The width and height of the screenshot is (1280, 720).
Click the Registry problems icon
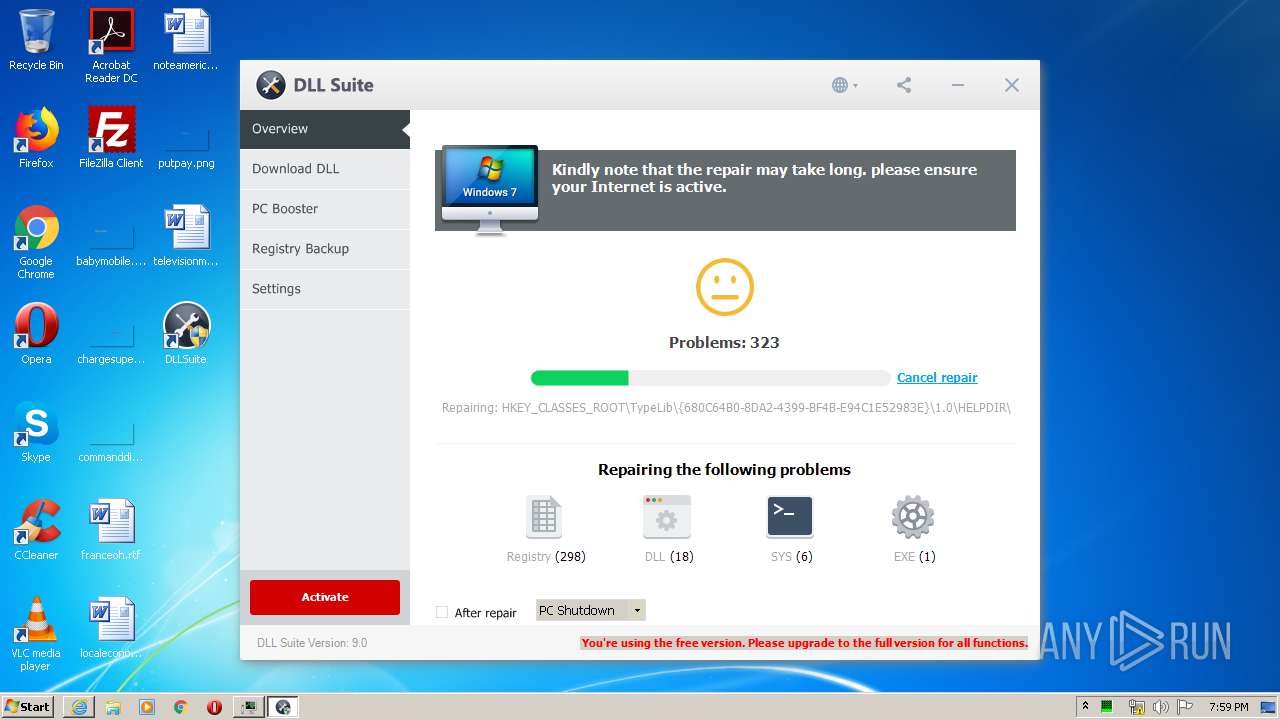[544, 517]
